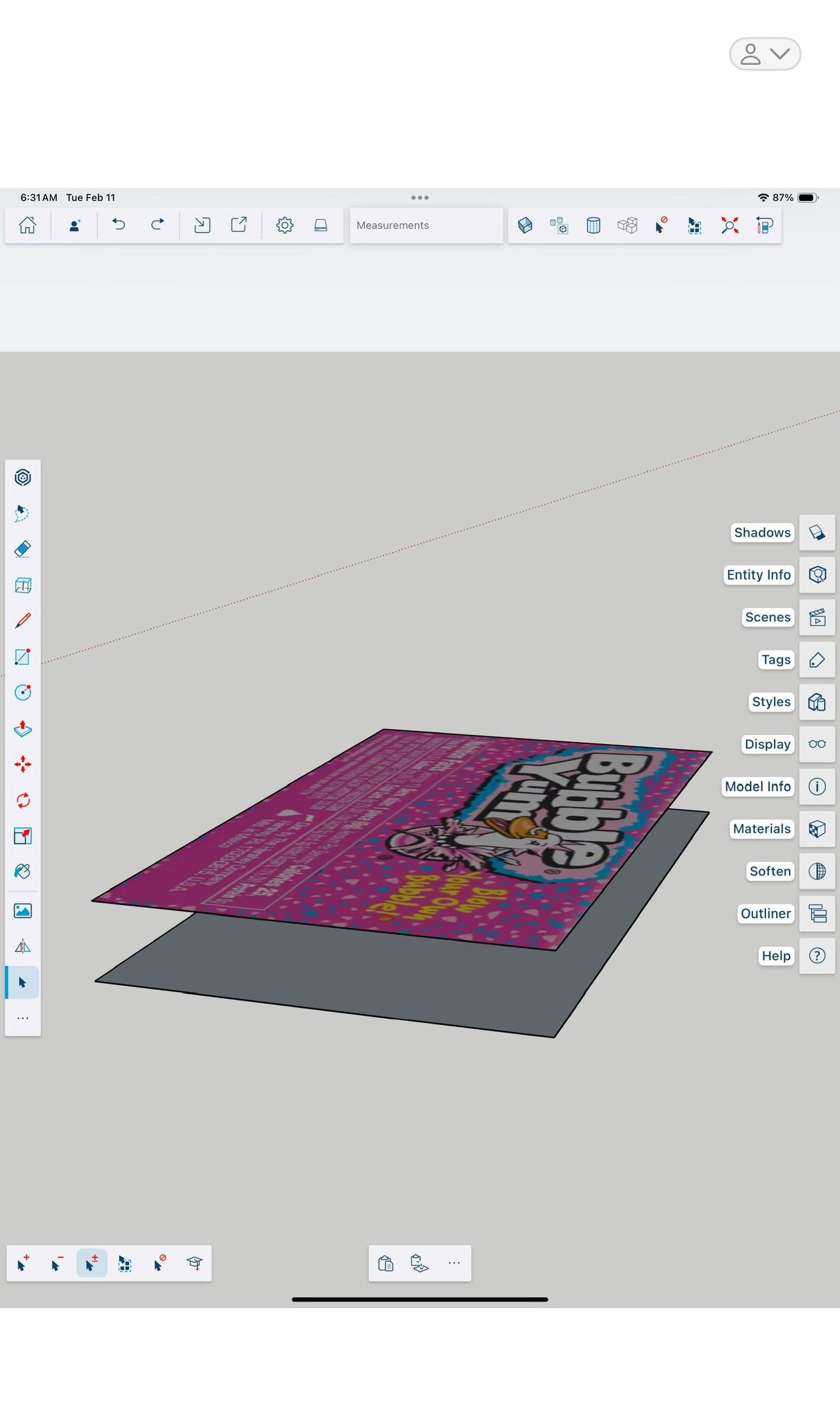Tap the image picture tool icon
The image size is (840, 1405).
pos(23,911)
